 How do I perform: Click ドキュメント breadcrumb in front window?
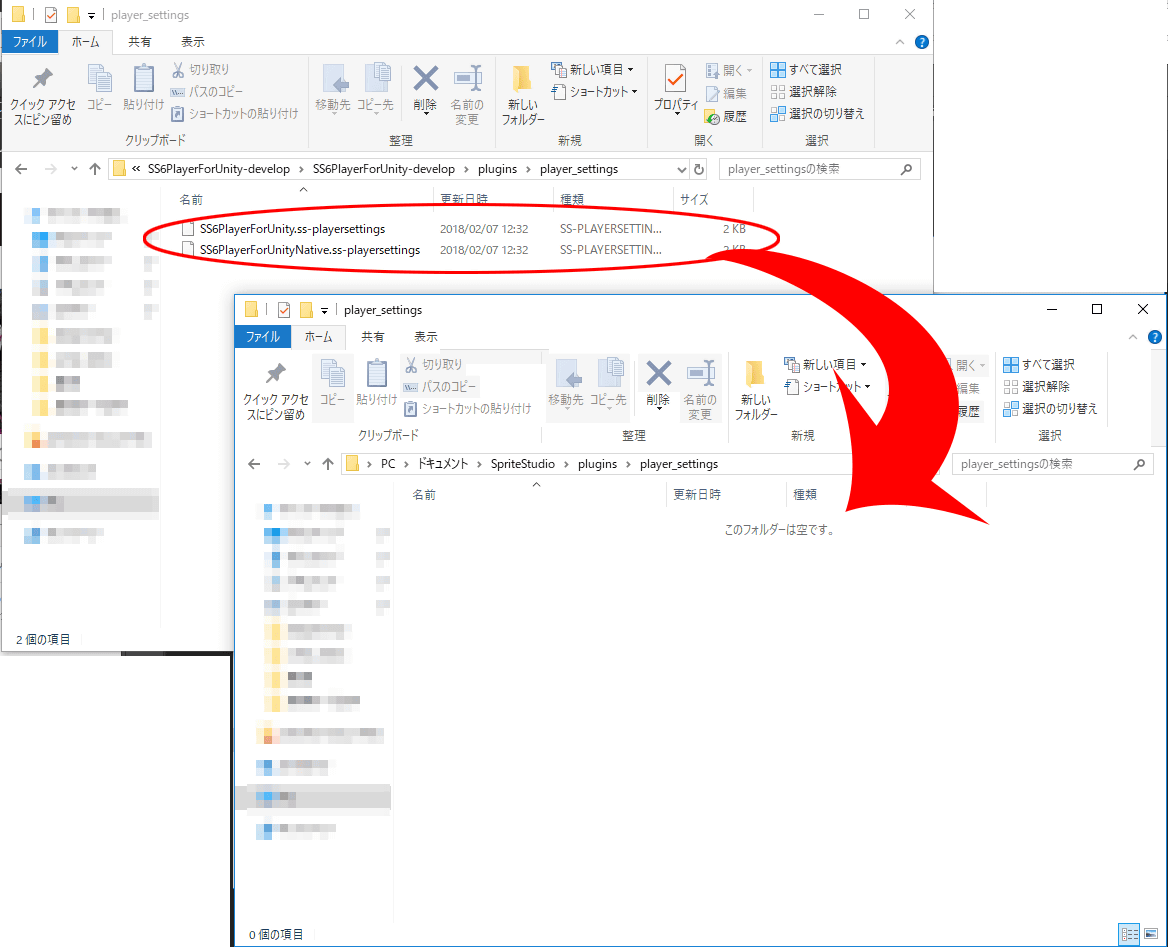click(442, 464)
